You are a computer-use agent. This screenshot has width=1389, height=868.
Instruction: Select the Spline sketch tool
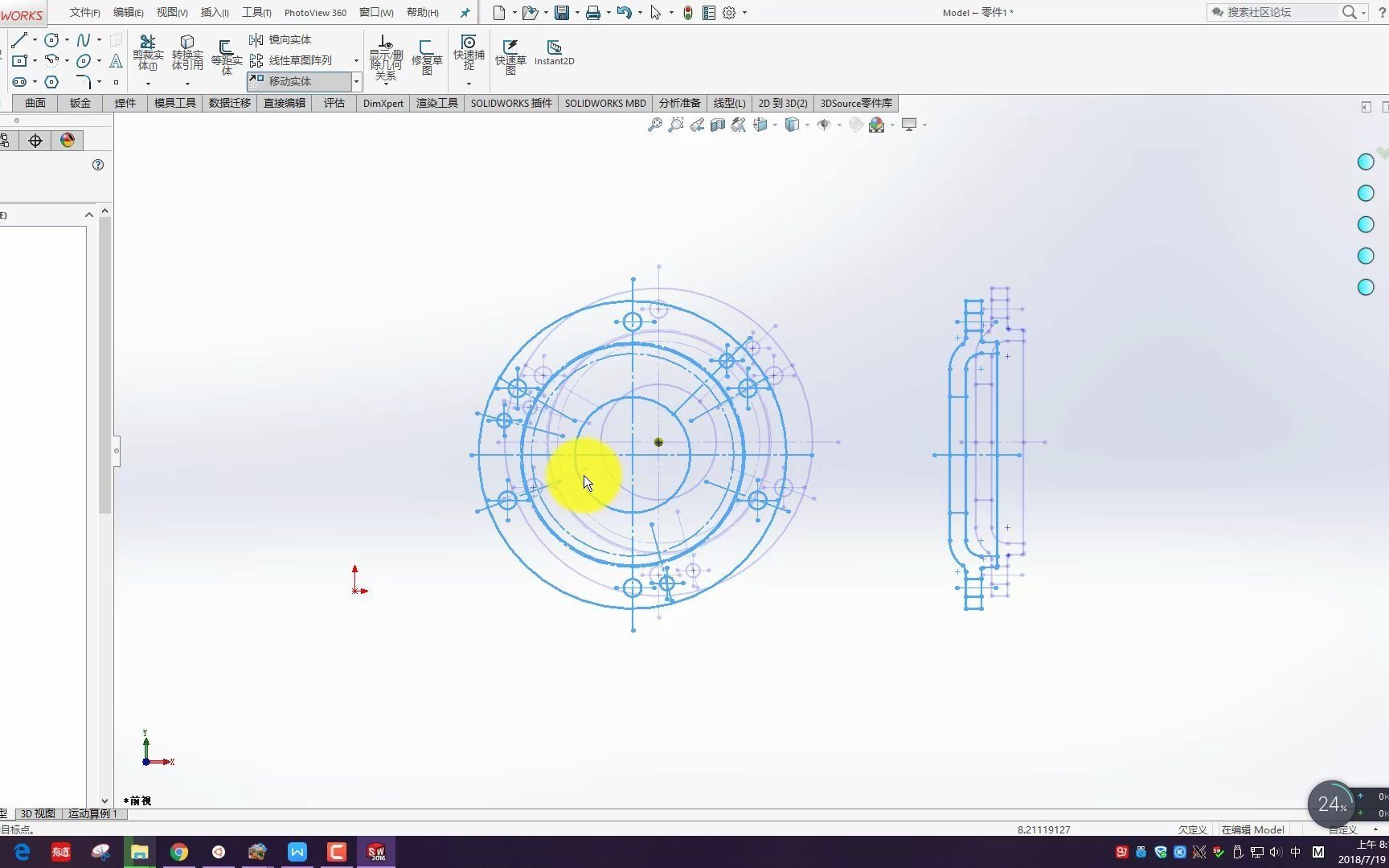point(84,39)
